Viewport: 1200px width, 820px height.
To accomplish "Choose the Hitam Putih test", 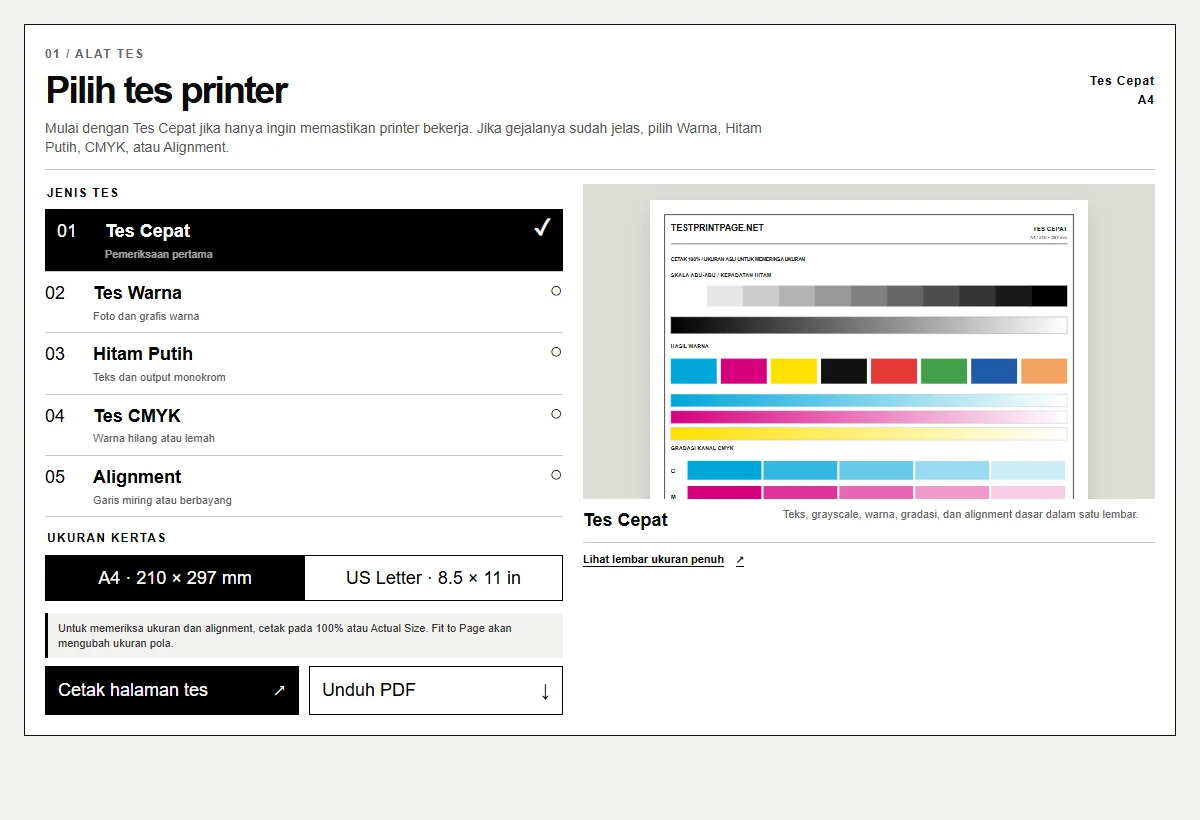I will [304, 364].
